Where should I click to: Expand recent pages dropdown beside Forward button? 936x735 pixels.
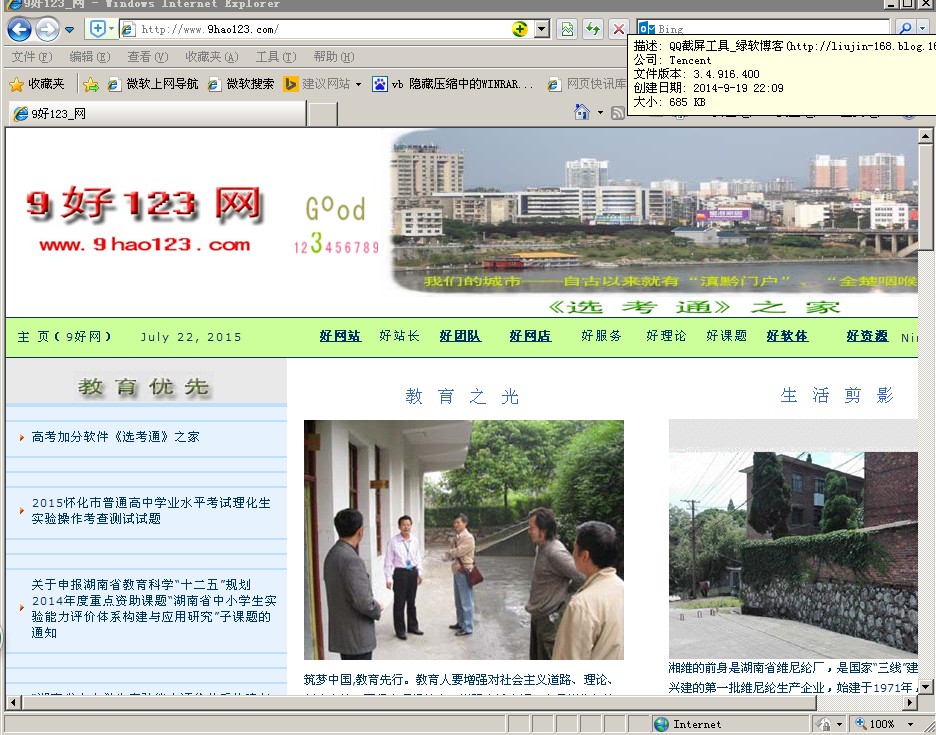click(70, 29)
